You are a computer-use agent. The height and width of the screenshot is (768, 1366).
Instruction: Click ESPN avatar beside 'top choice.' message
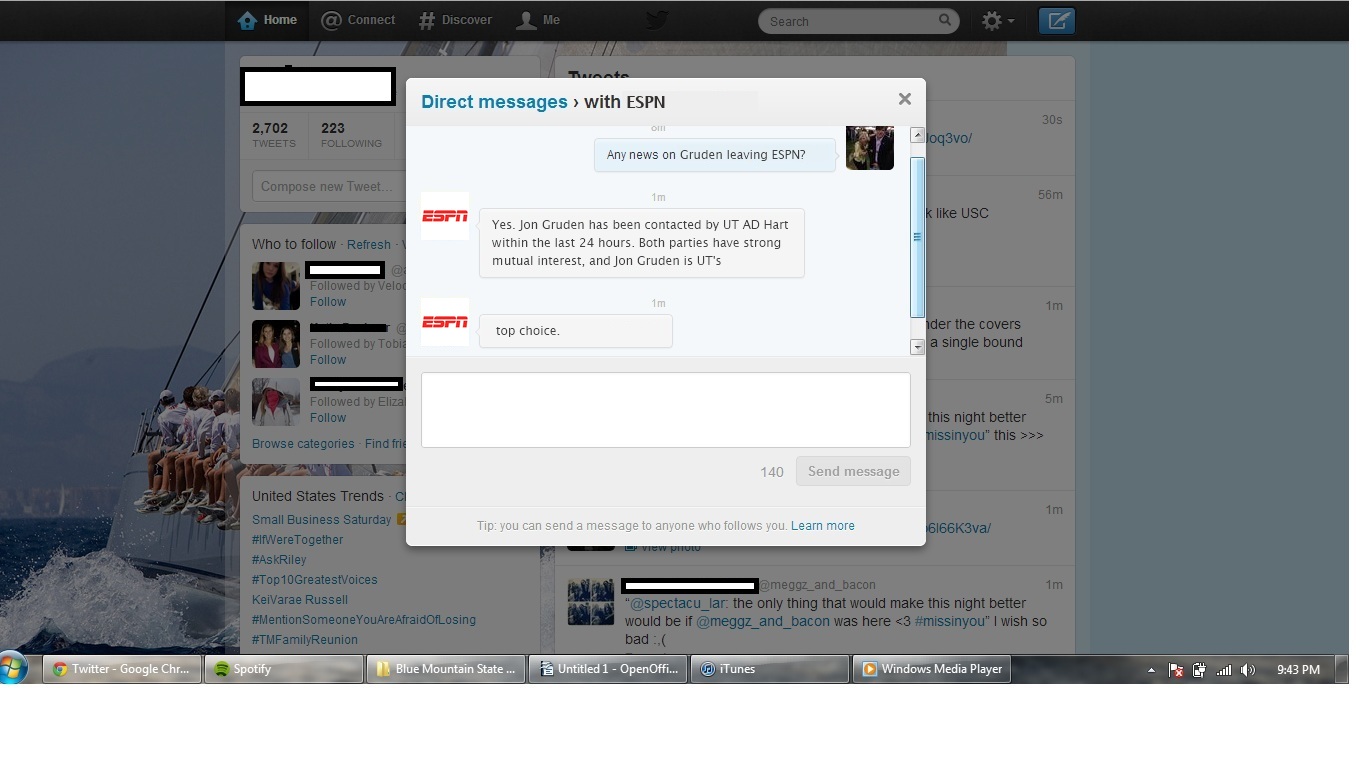(x=445, y=322)
